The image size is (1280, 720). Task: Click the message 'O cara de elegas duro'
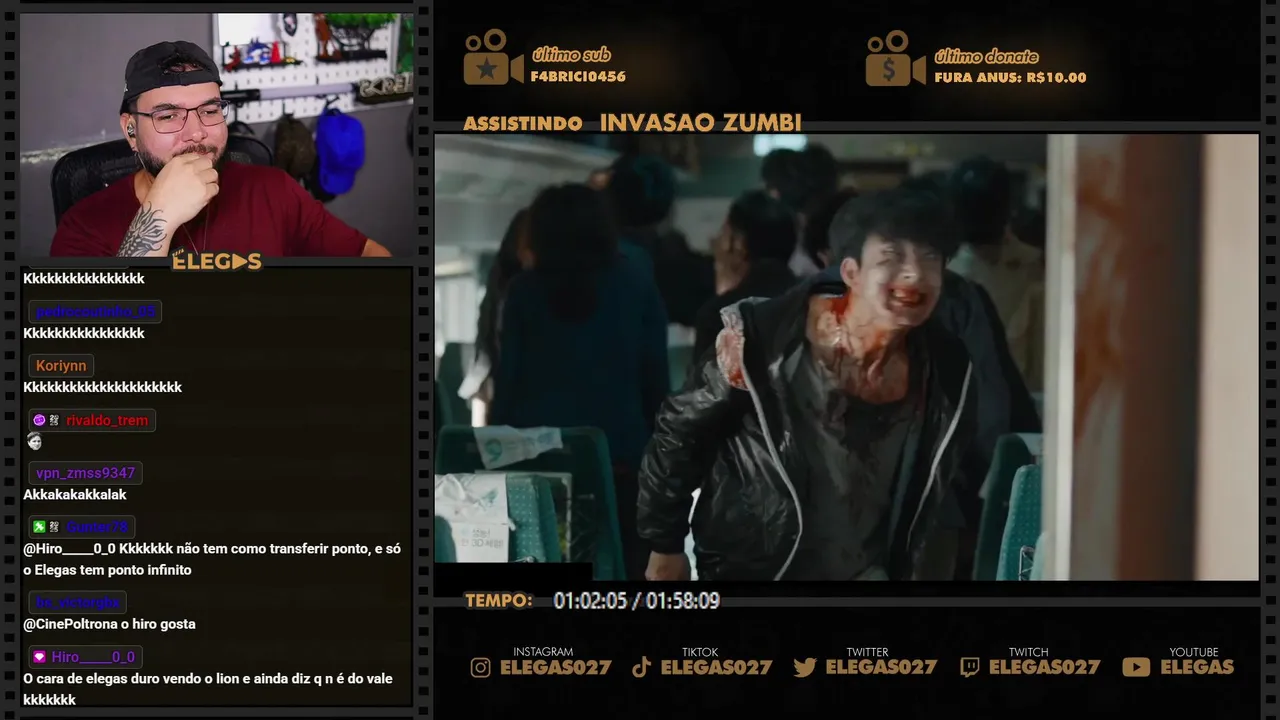pos(208,689)
